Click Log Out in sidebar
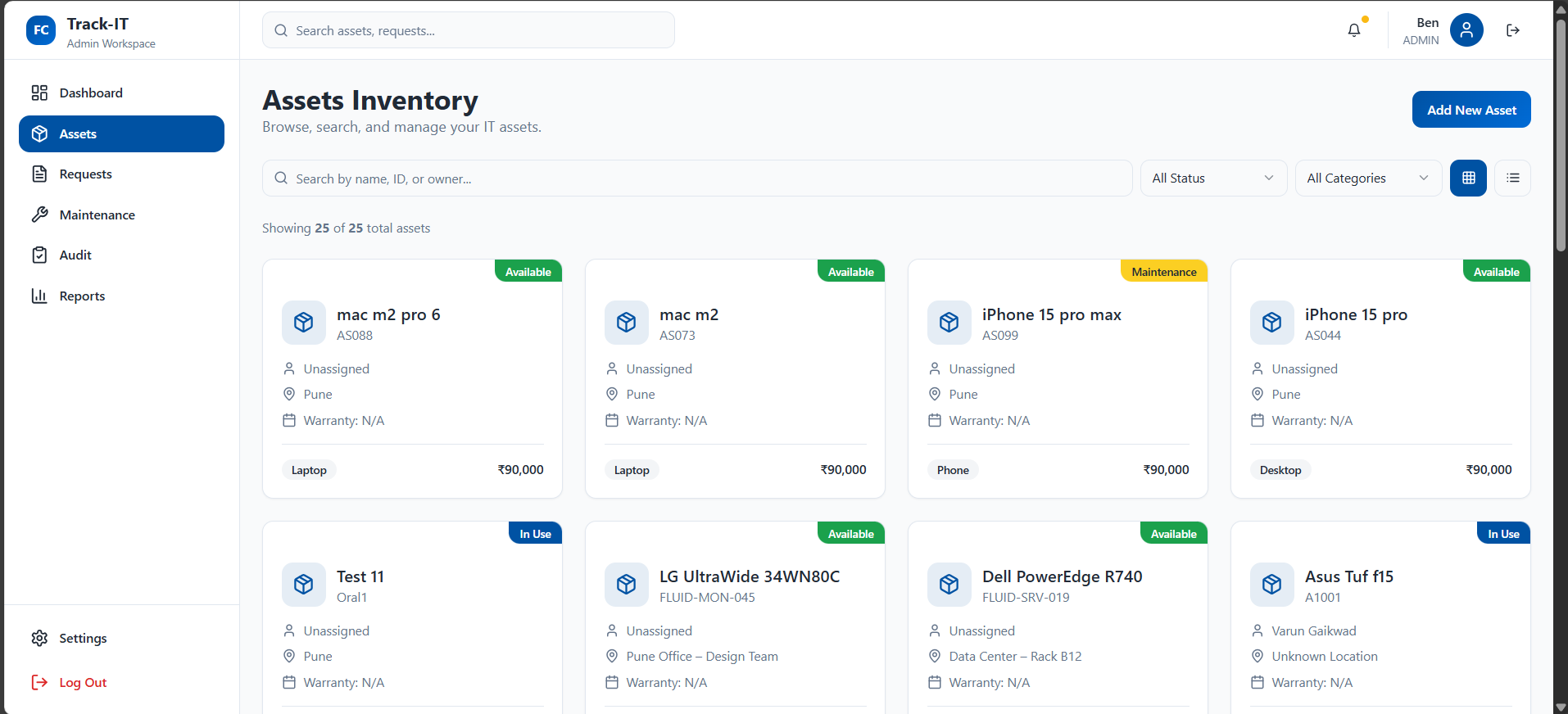1568x714 pixels. click(121, 682)
